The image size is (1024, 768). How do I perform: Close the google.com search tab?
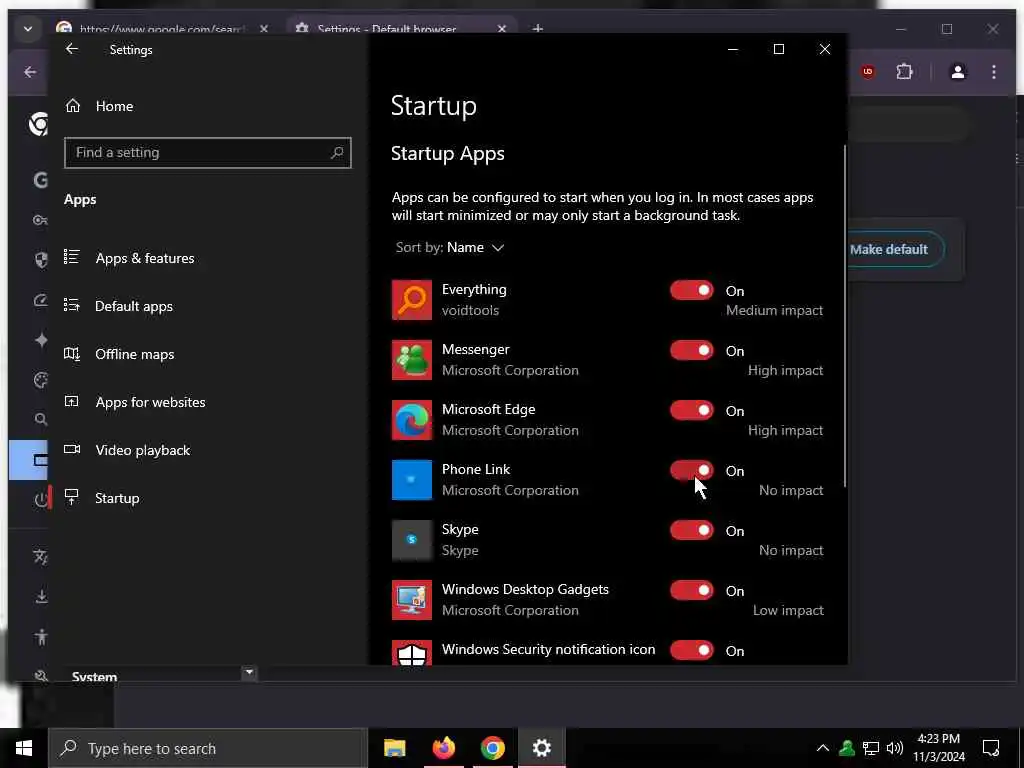[264, 29]
